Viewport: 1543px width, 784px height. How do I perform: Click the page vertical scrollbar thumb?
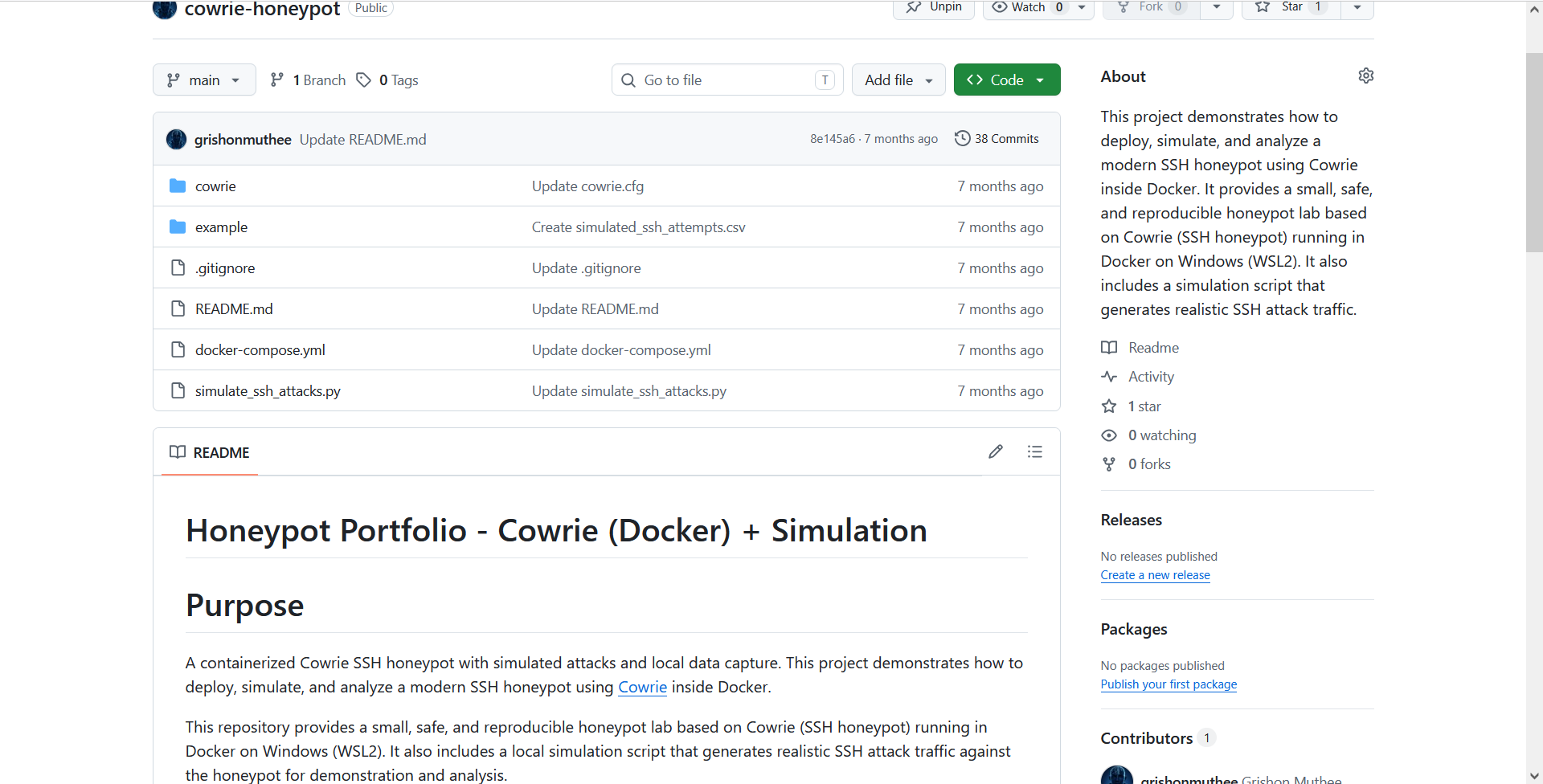click(x=1534, y=153)
